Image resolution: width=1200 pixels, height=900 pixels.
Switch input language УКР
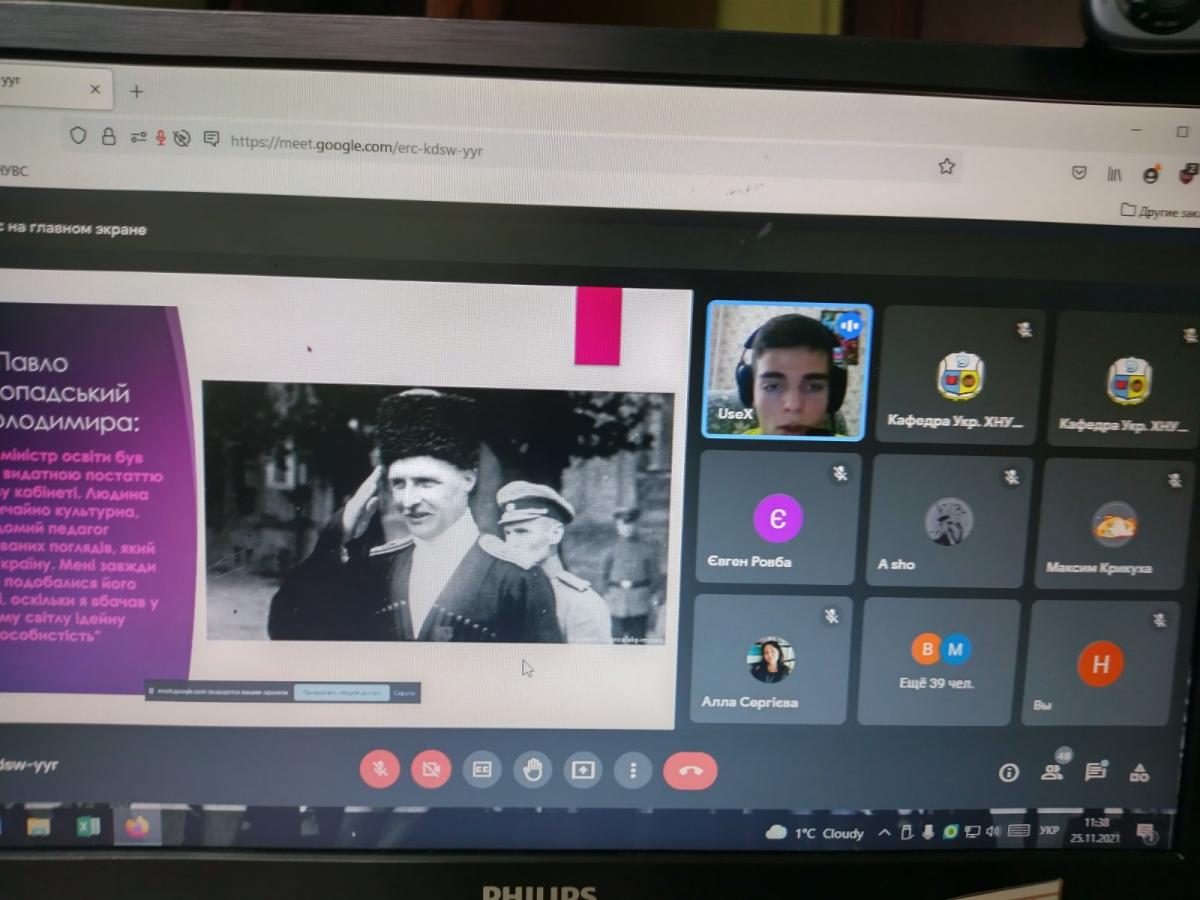(x=1049, y=830)
